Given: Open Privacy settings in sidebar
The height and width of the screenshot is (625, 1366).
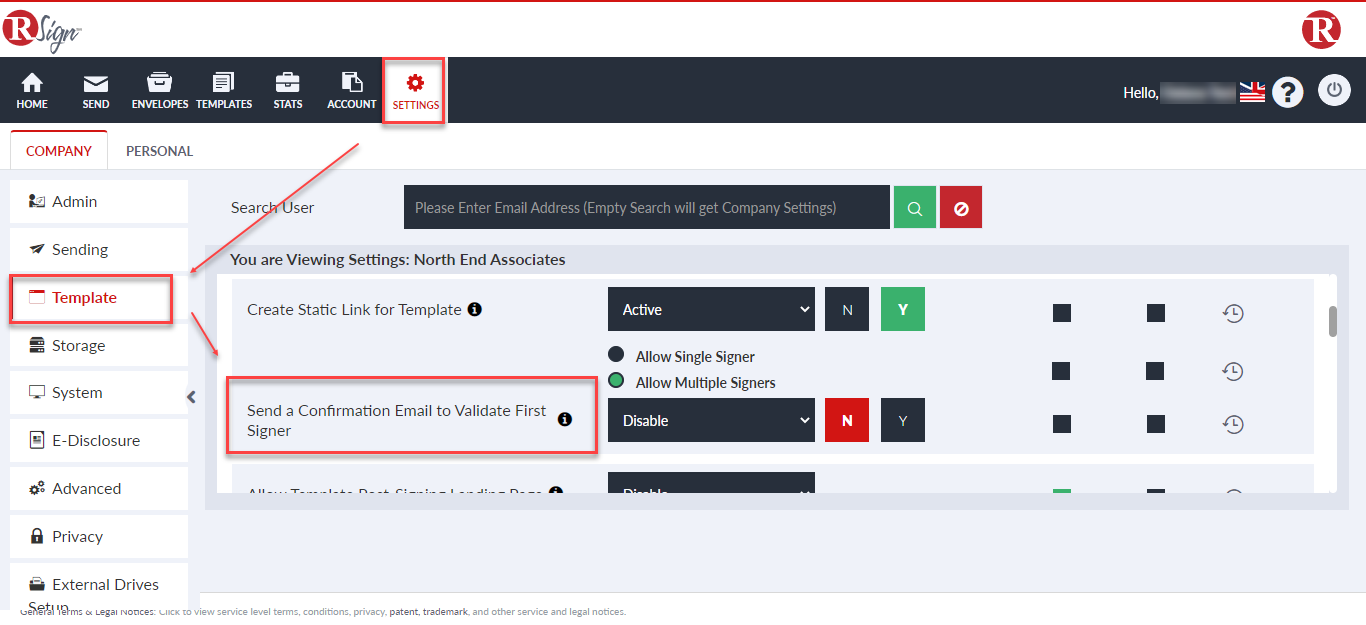Looking at the screenshot, I should click(x=99, y=536).
